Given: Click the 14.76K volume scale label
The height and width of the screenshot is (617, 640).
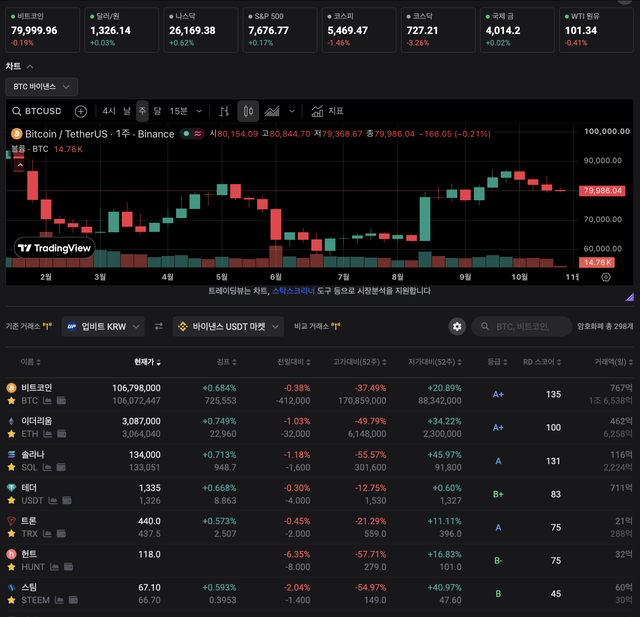Looking at the screenshot, I should point(597,262).
